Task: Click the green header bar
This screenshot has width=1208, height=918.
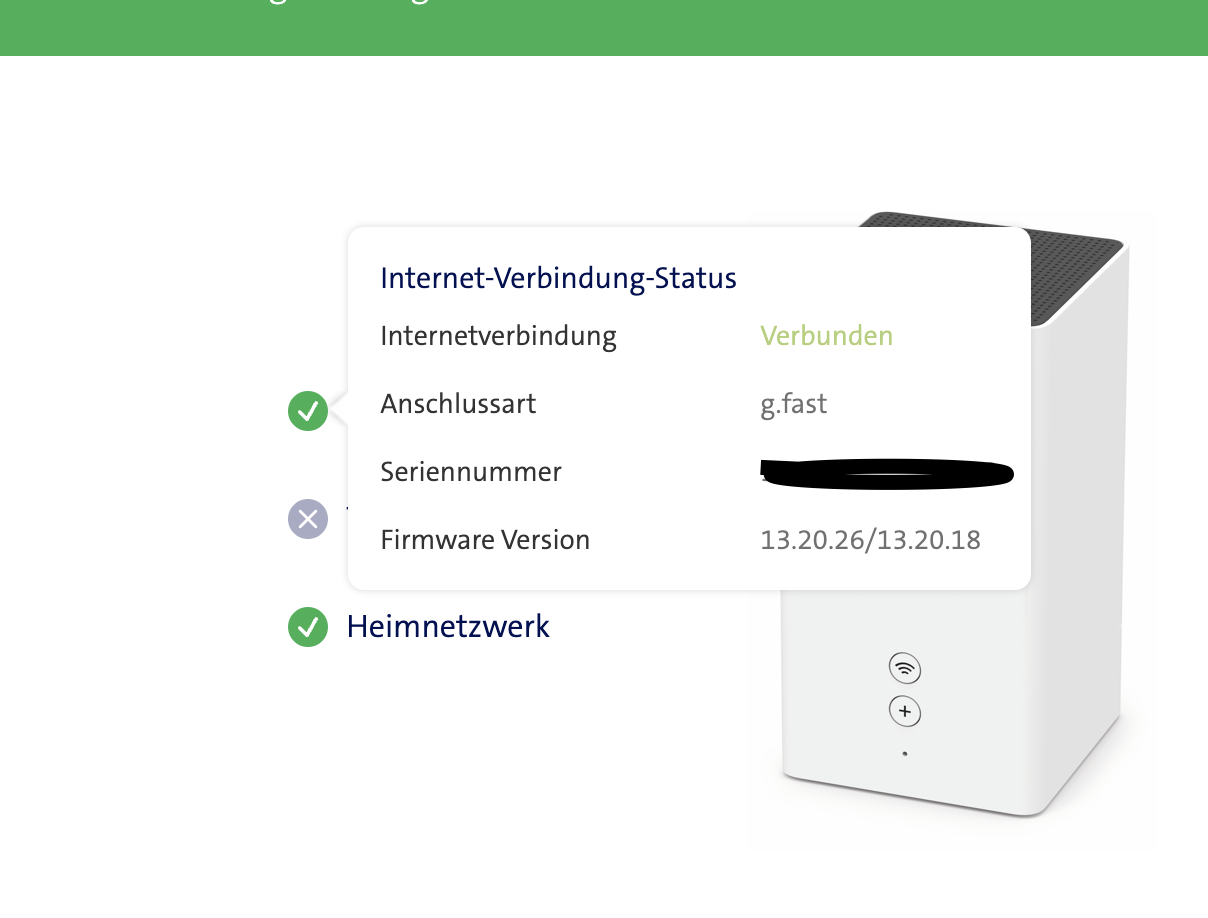Action: [x=604, y=27]
